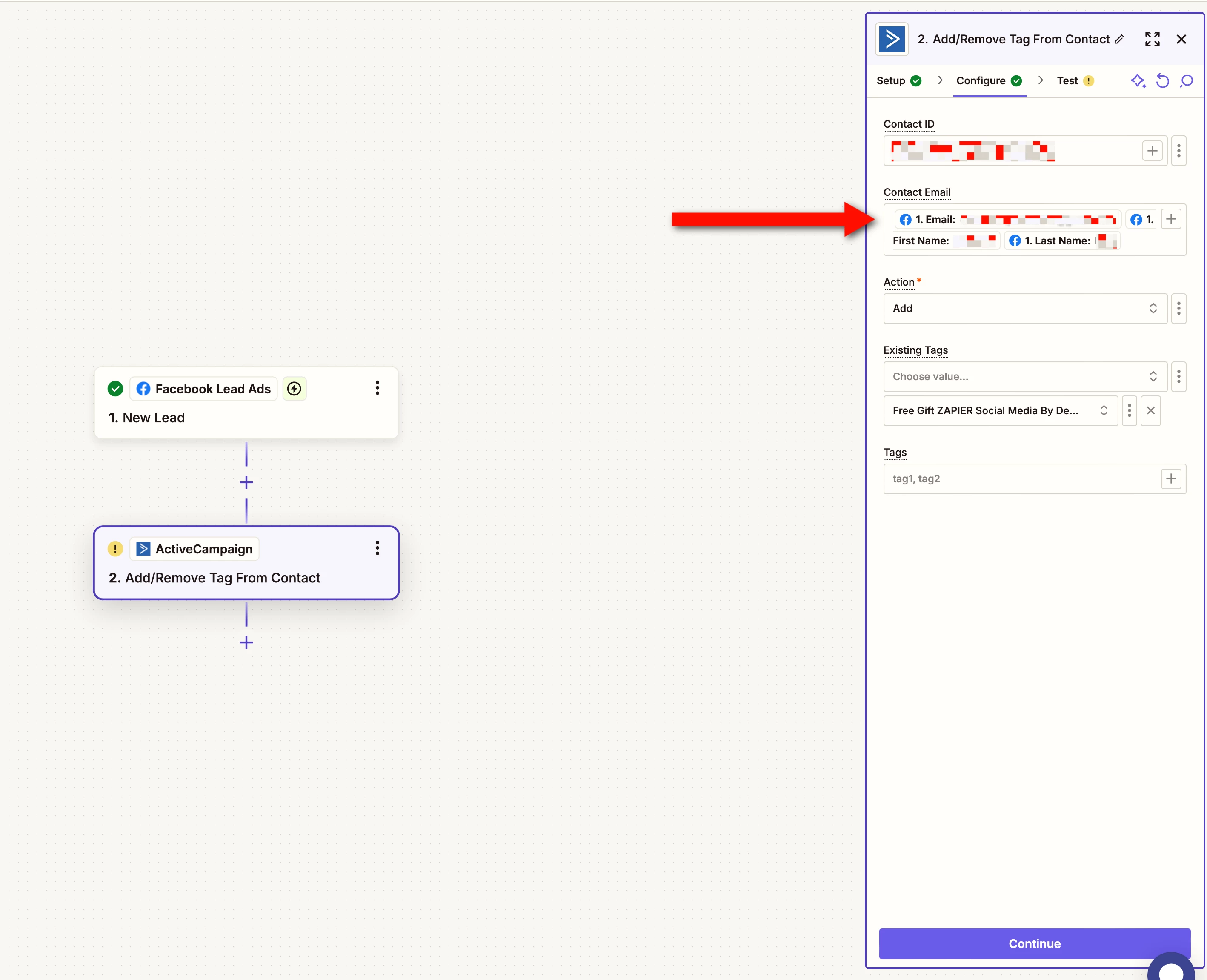Click the '1. New Lead' step title
The width and height of the screenshot is (1207, 980).
pyautogui.click(x=147, y=418)
